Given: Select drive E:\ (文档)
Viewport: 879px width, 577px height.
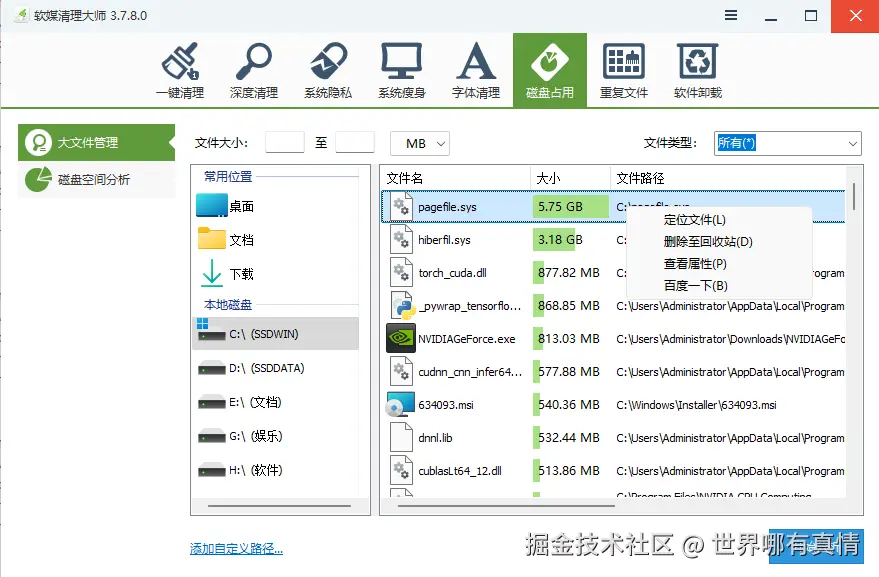Looking at the screenshot, I should [x=275, y=402].
